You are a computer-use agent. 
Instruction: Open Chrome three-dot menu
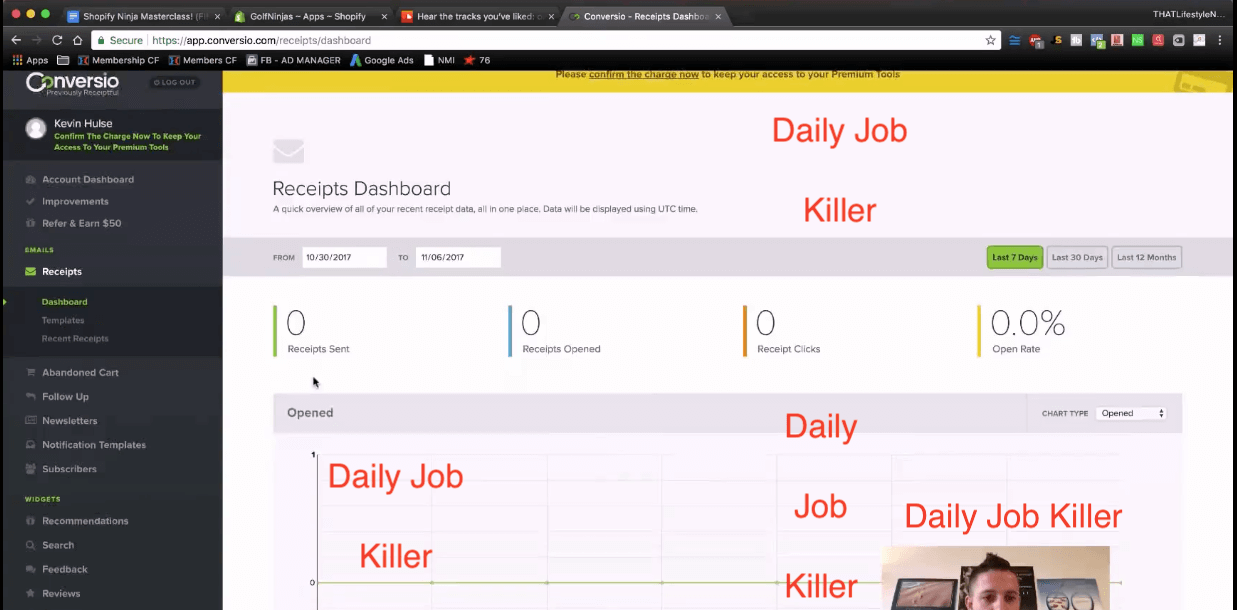(1220, 40)
